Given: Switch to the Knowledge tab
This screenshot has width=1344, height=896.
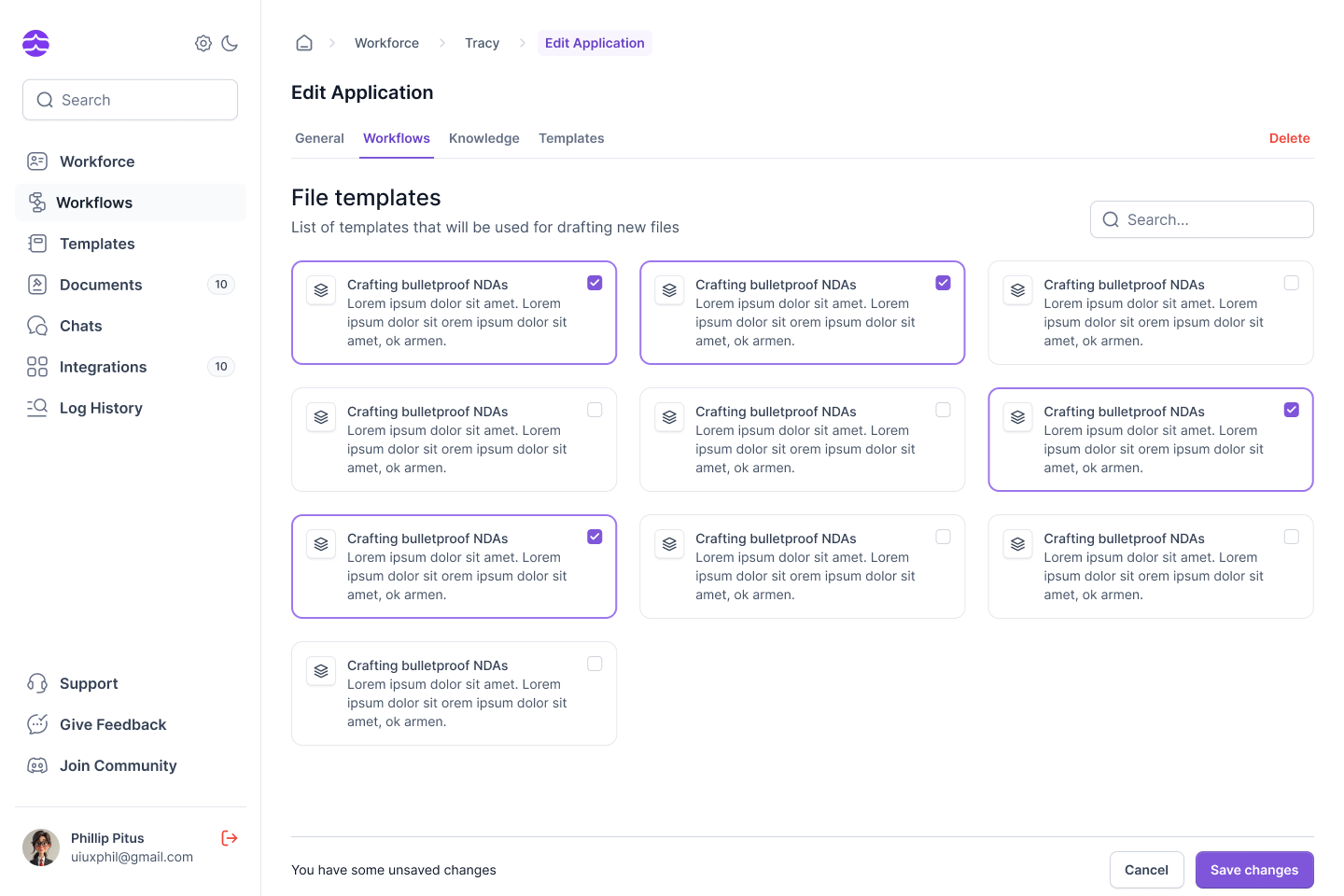Looking at the screenshot, I should 483,138.
